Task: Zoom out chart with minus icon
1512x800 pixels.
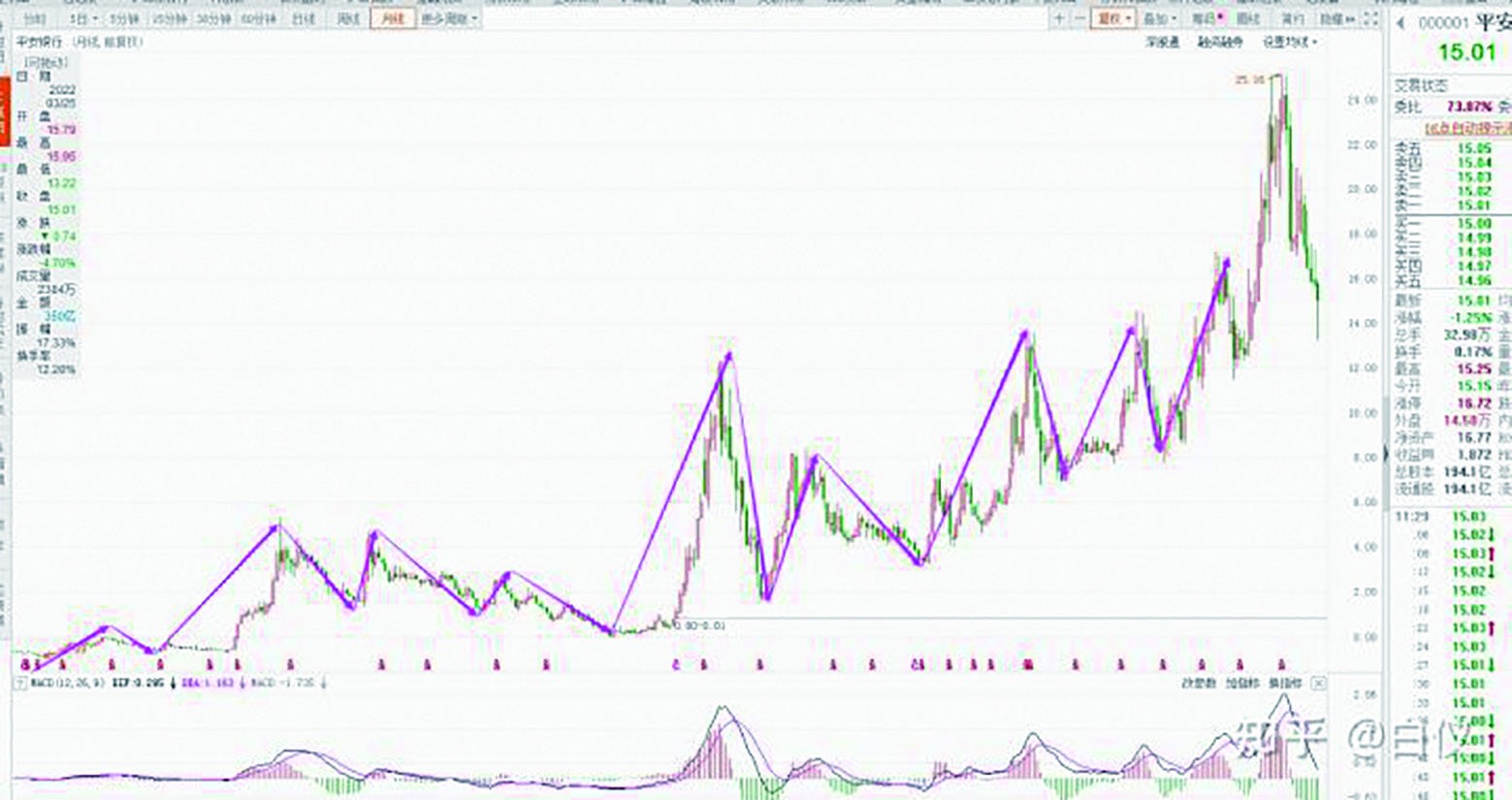Action: pos(1079,18)
